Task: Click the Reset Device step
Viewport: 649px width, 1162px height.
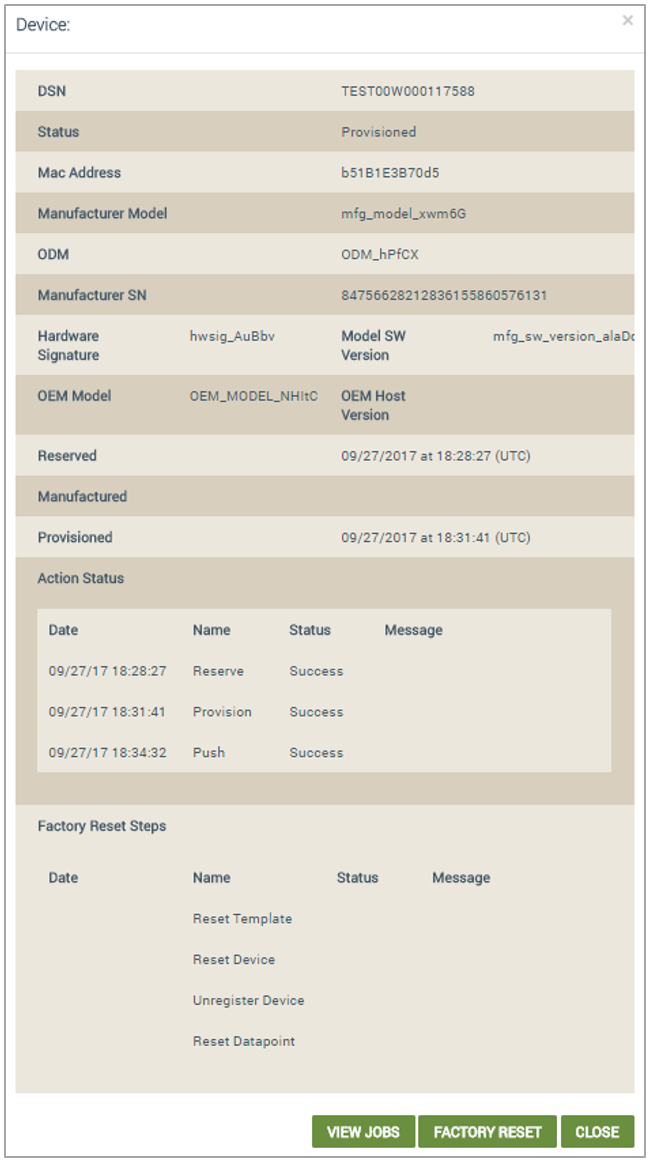Action: [233, 959]
